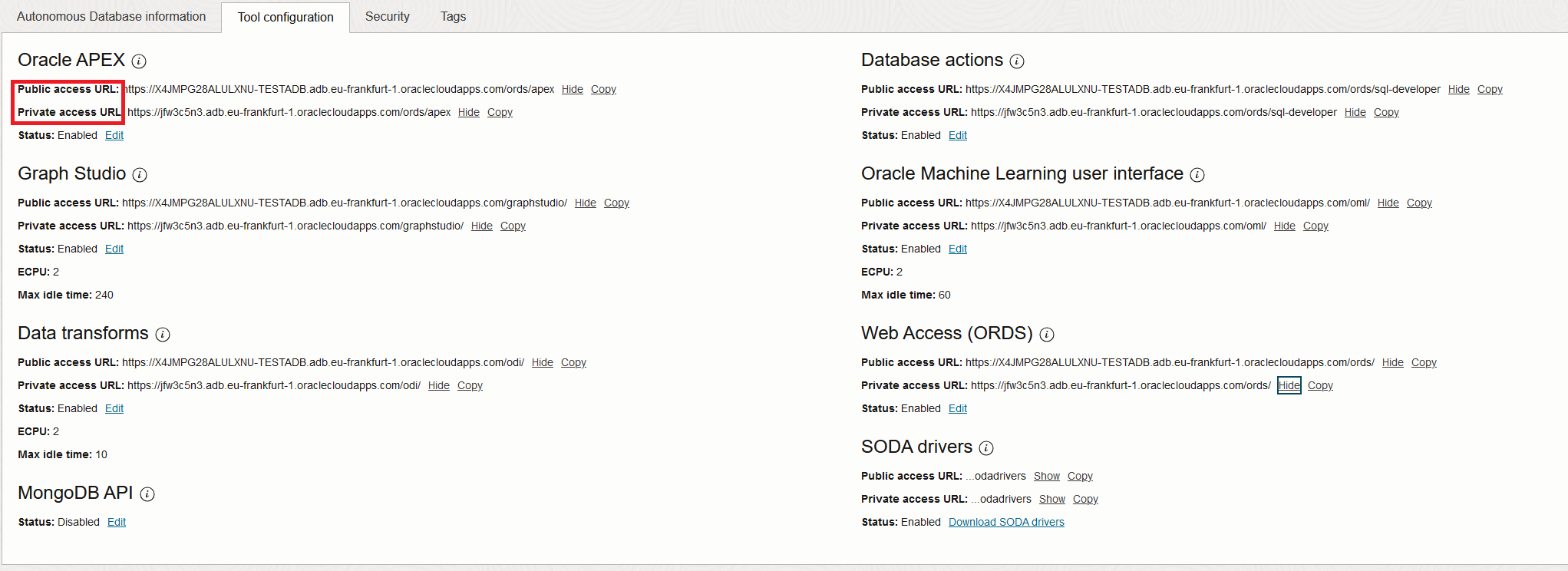Click Data transforms info icon

(x=163, y=335)
